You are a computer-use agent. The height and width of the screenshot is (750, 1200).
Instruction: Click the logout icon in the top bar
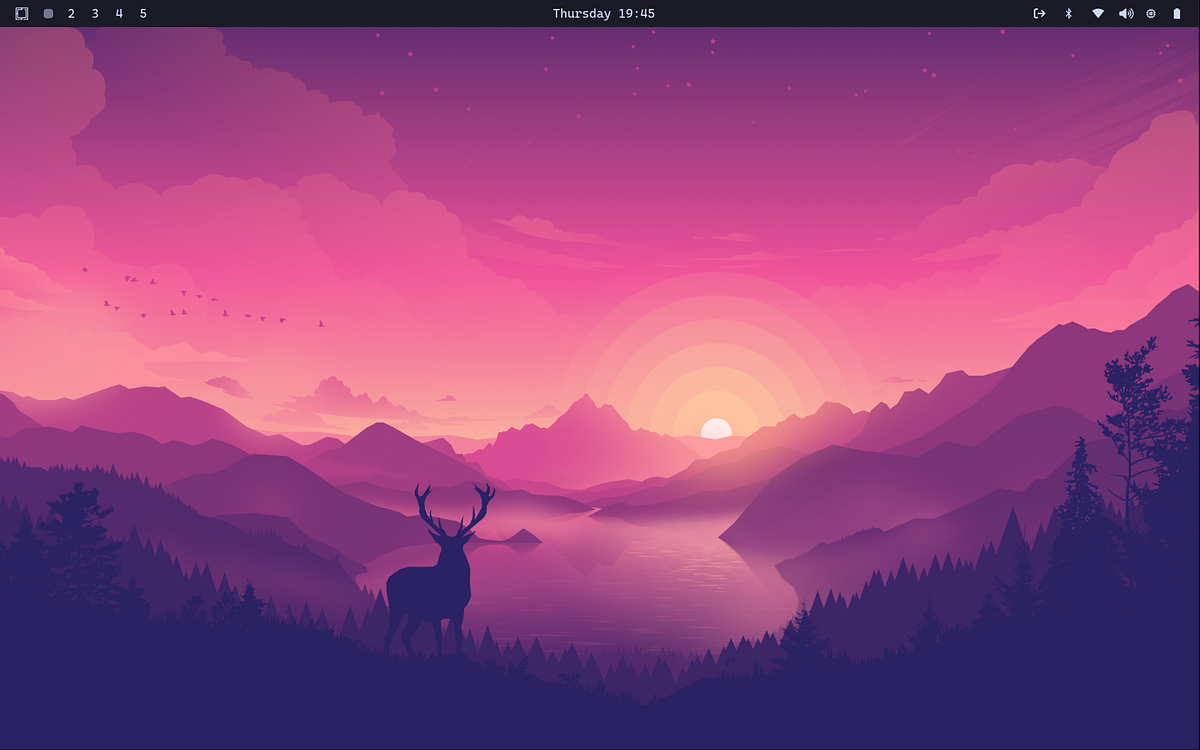click(x=1039, y=14)
